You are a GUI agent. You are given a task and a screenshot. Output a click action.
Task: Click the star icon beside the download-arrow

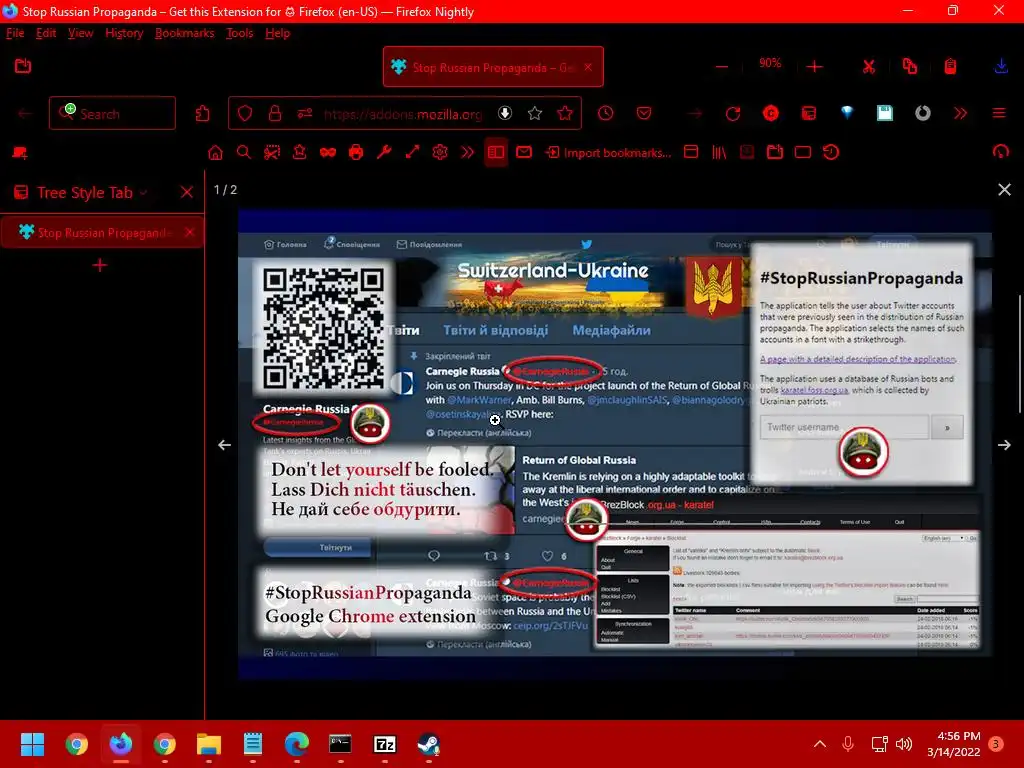pyautogui.click(x=535, y=114)
